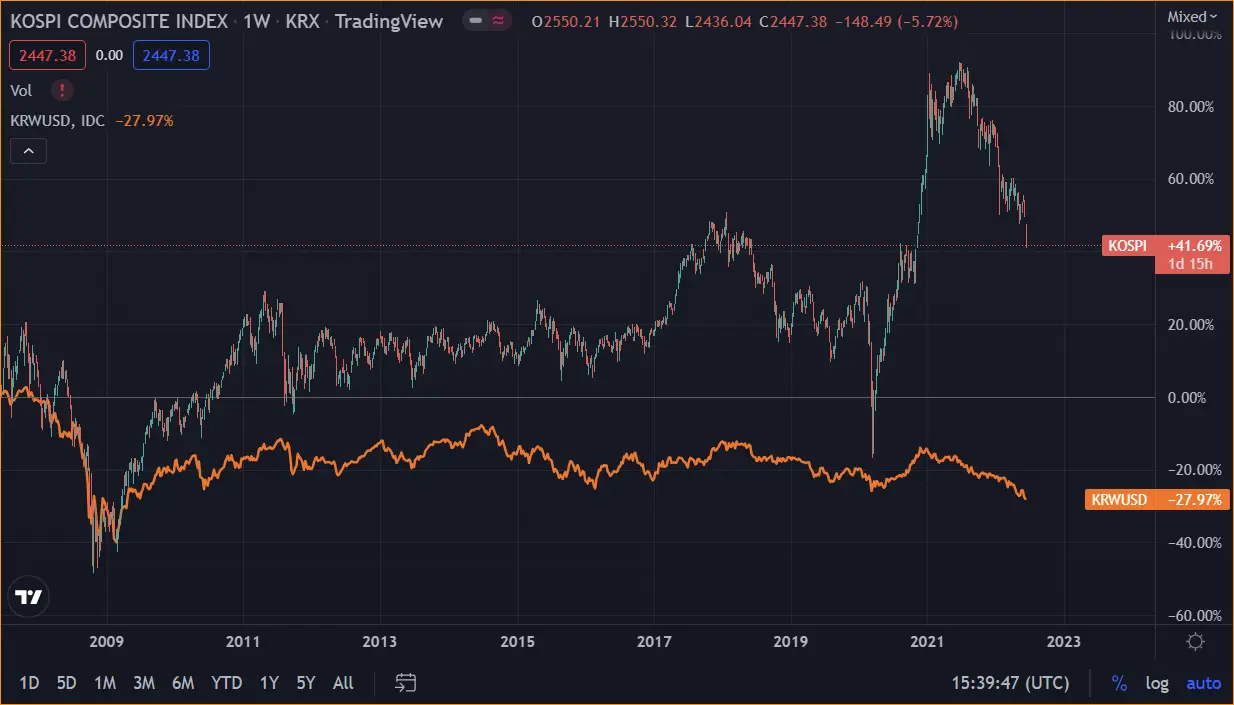
Task: Click the 2009 time axis label
Action: point(106,642)
